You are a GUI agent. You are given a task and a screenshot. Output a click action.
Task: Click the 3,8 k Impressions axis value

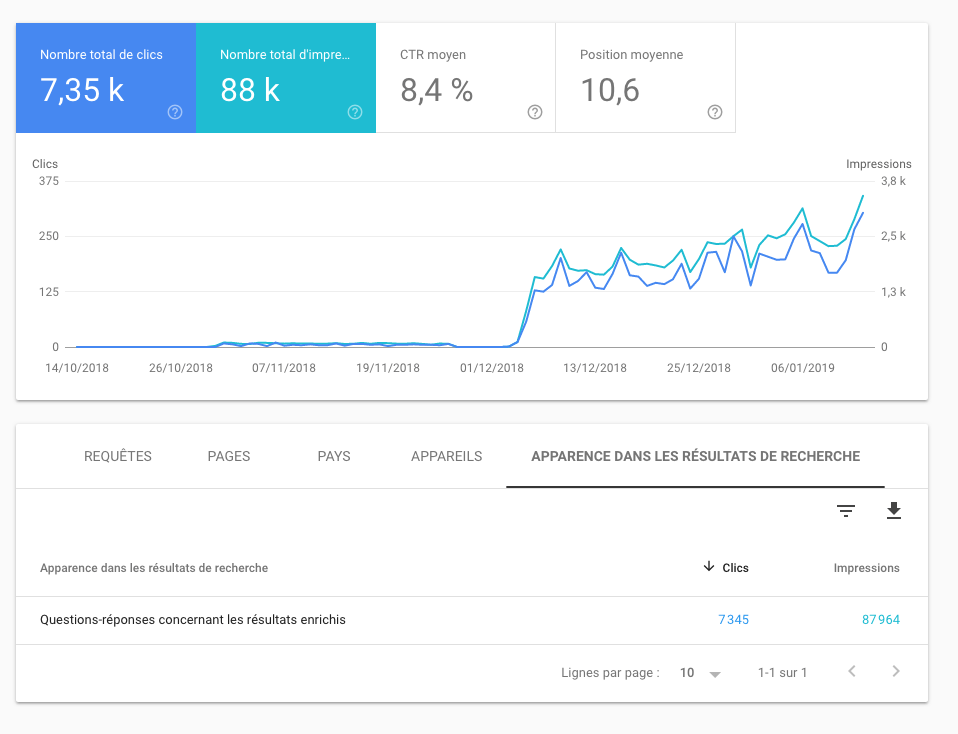coord(893,181)
